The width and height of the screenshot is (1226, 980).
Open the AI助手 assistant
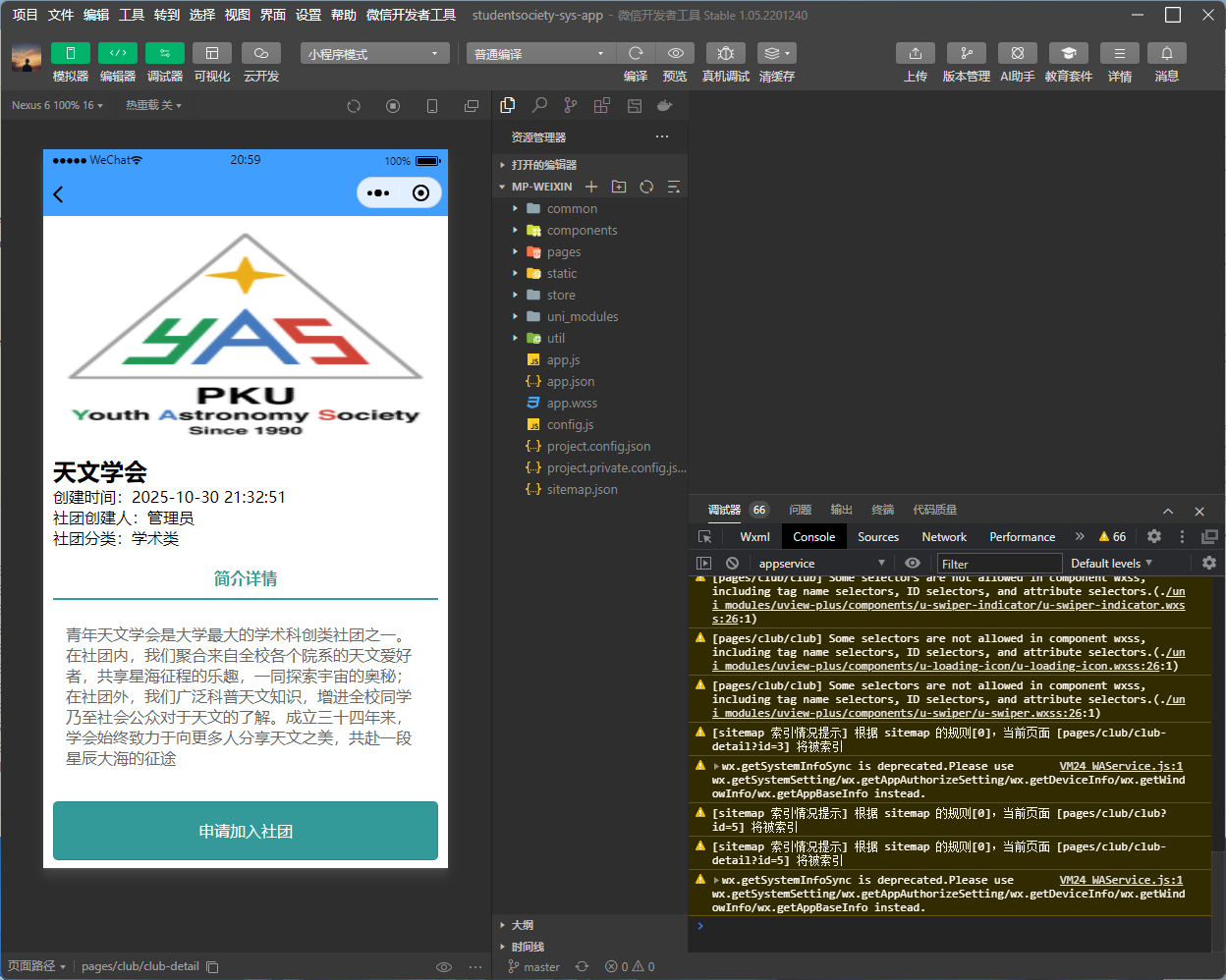[x=1018, y=53]
